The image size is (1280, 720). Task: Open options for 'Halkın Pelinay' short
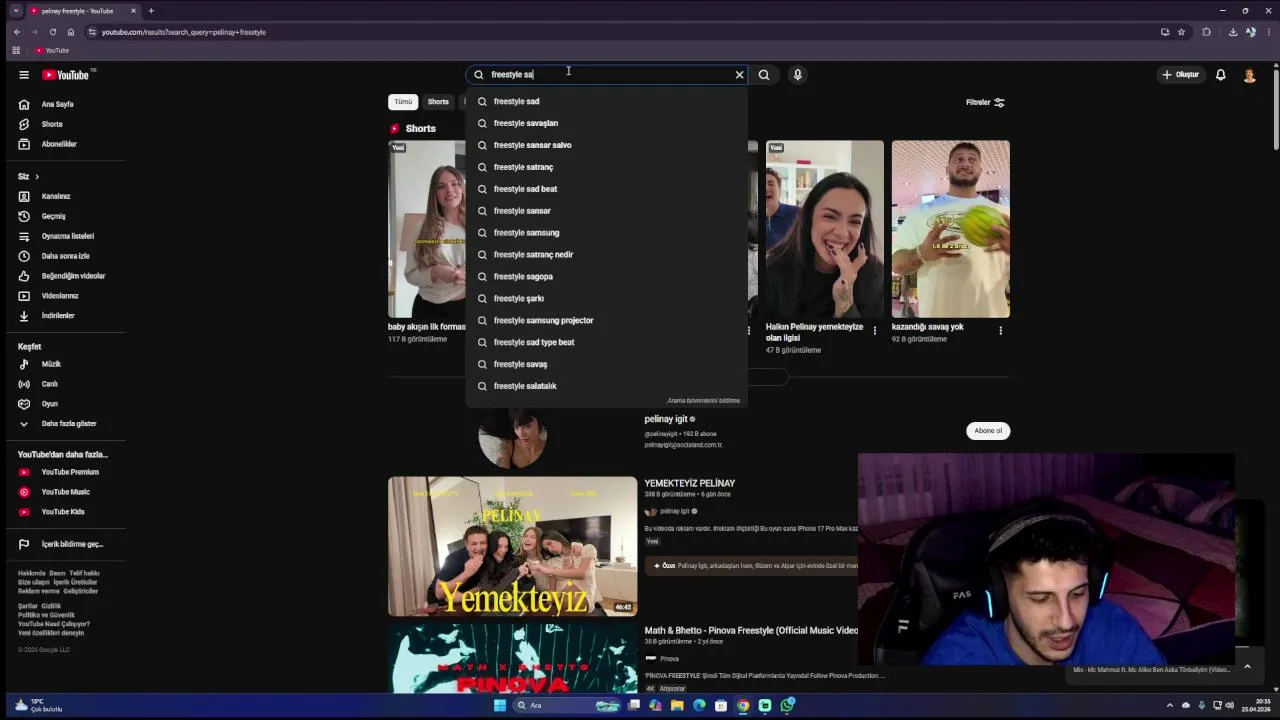coord(874,331)
